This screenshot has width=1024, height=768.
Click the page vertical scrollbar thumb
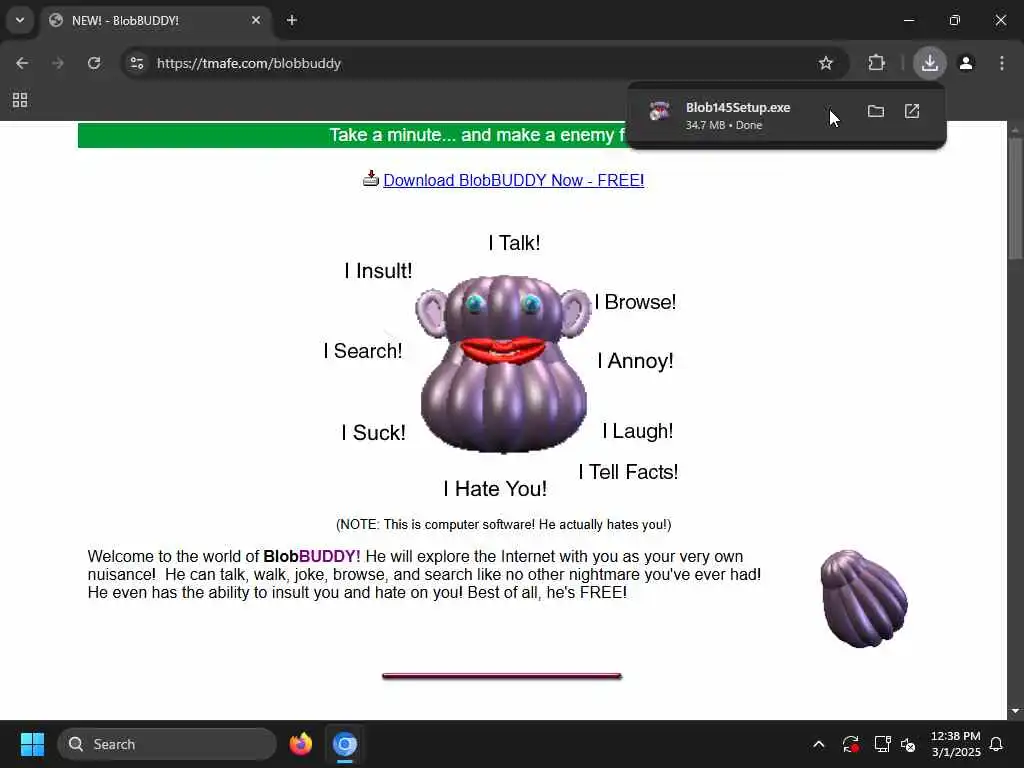[1015, 199]
